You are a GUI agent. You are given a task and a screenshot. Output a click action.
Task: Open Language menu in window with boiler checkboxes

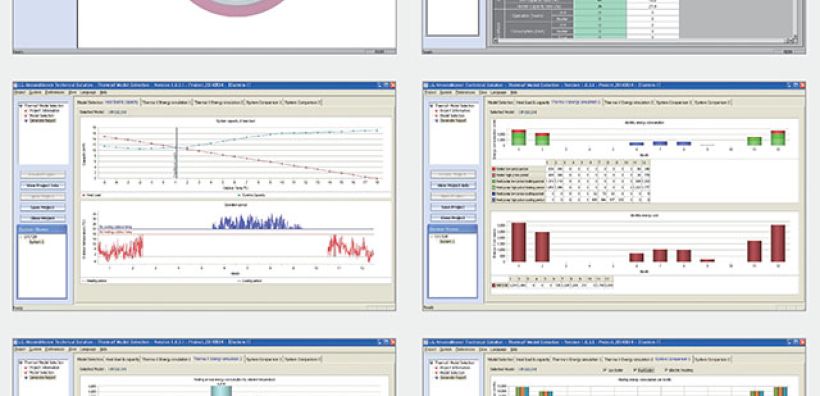pos(498,349)
